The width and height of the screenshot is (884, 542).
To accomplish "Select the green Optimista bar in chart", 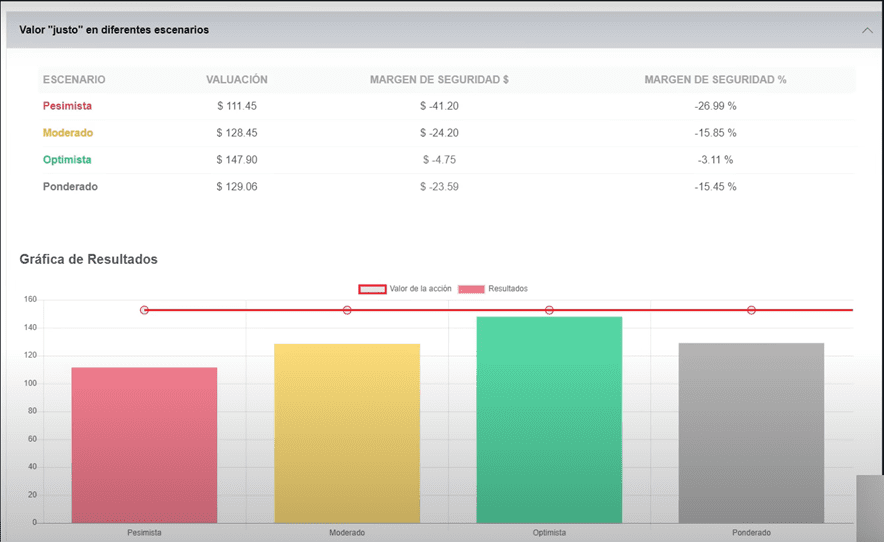I will [x=549, y=420].
